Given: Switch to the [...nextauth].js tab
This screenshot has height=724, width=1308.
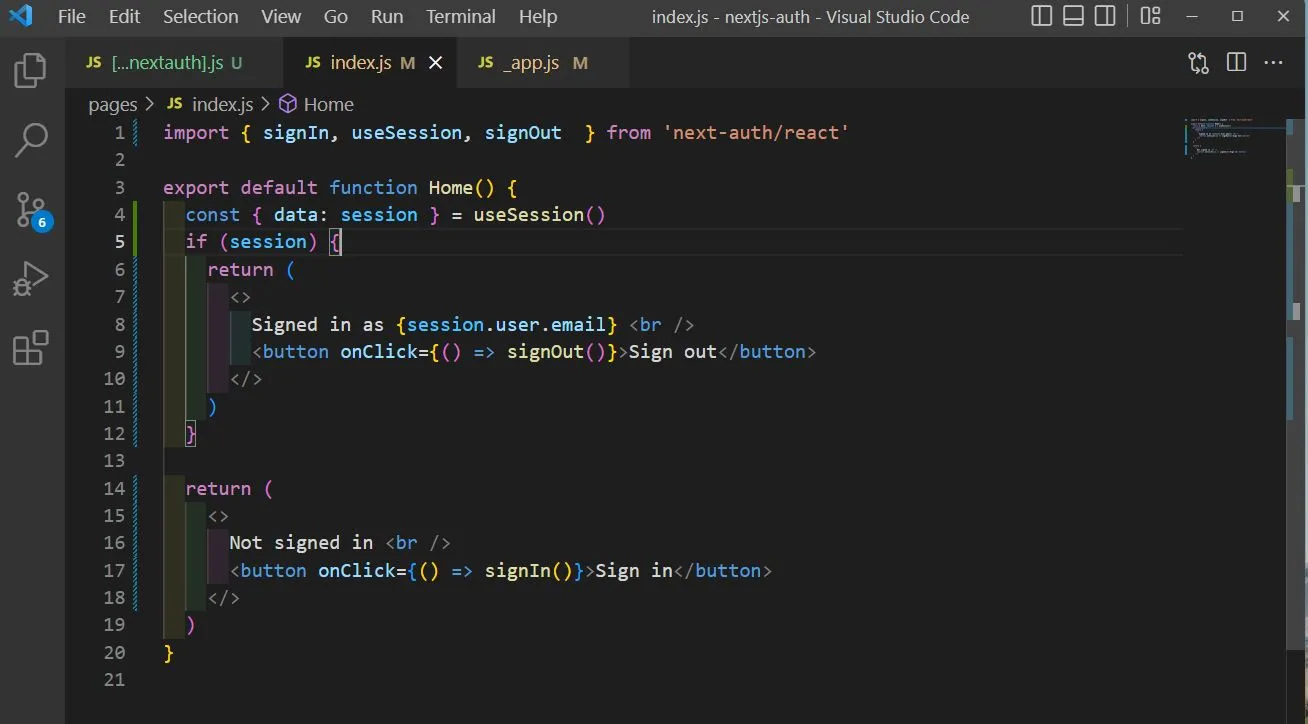Looking at the screenshot, I should 174,63.
